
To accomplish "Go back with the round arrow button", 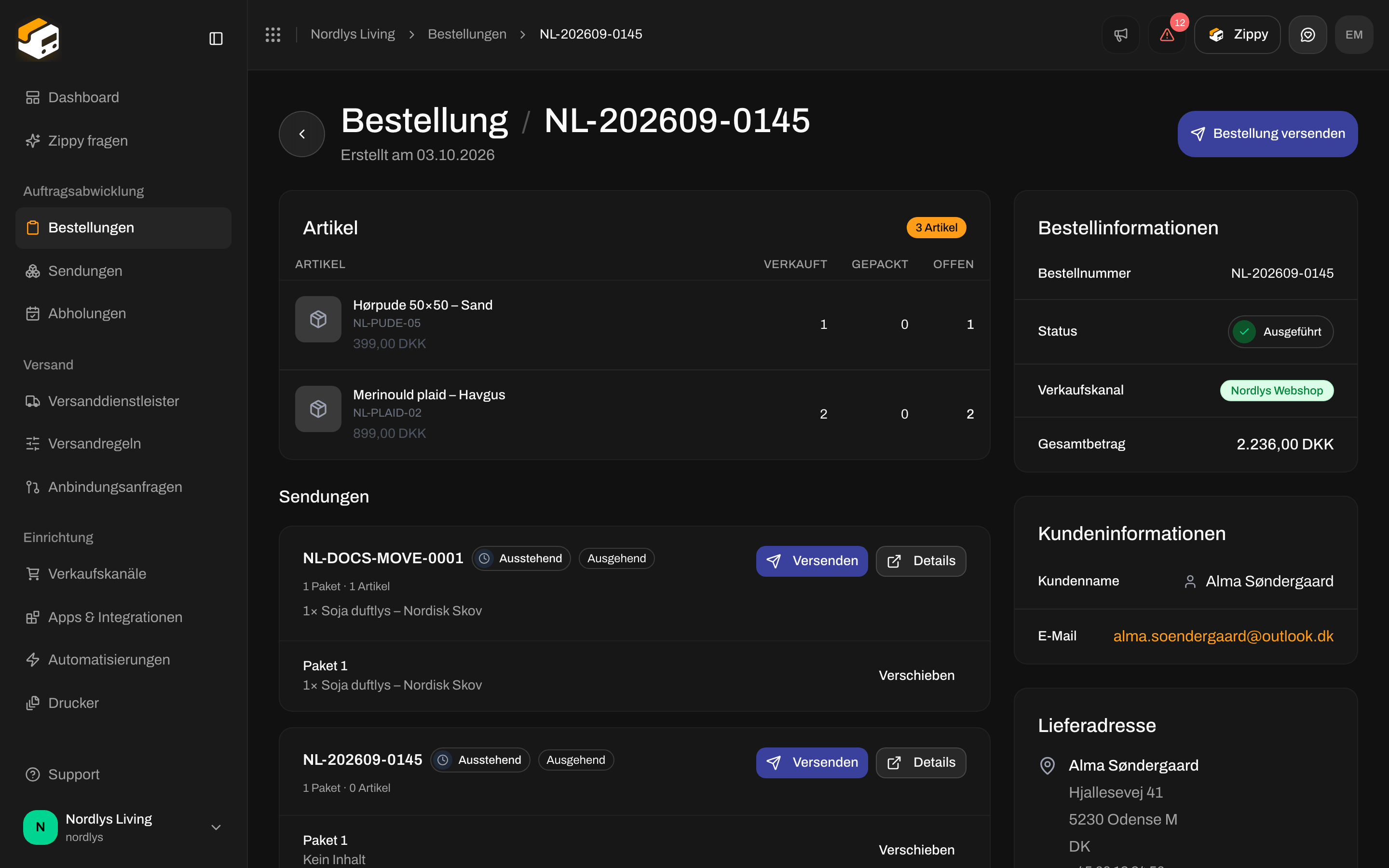I will (x=302, y=134).
